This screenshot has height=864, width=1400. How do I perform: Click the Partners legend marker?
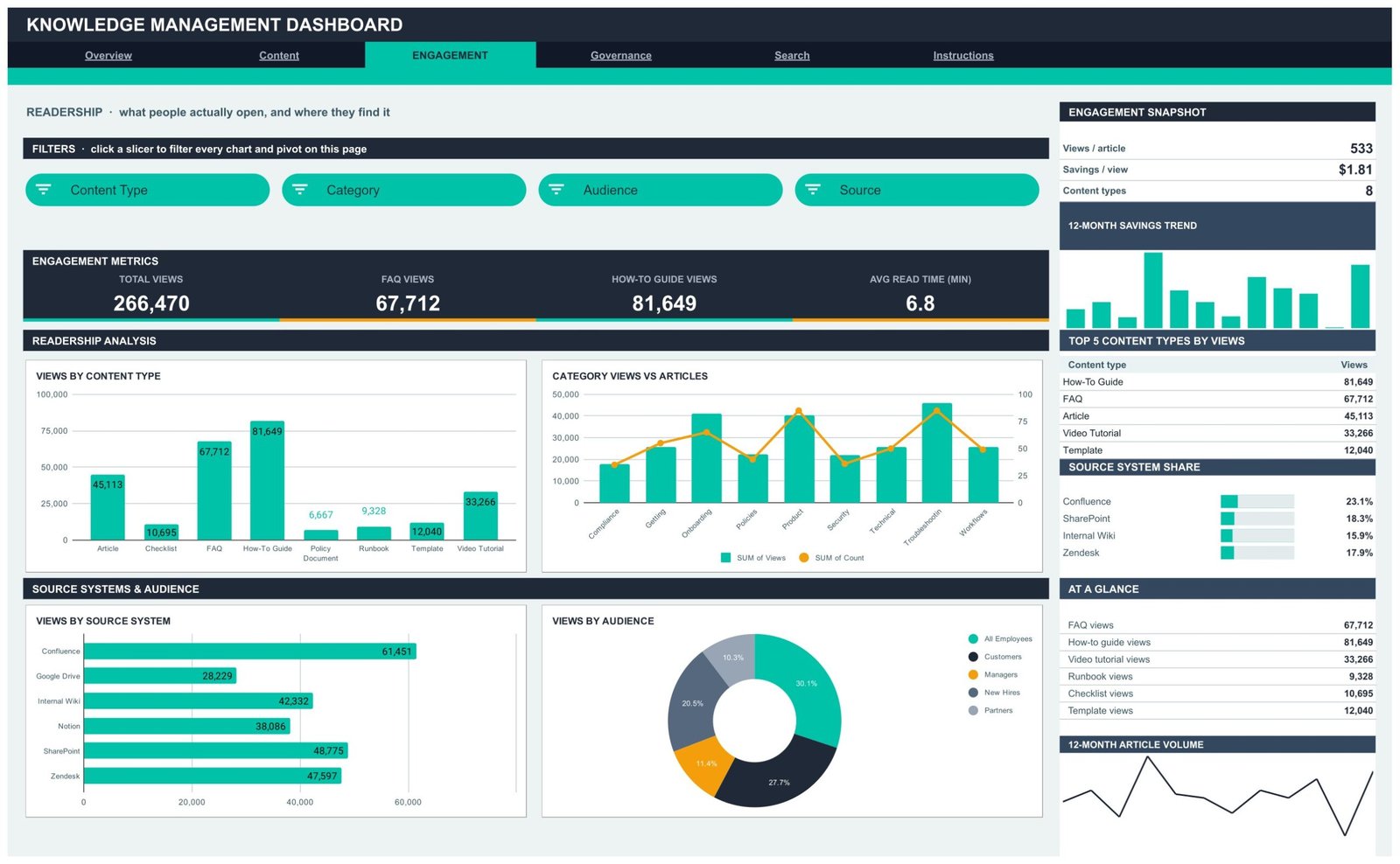[973, 711]
